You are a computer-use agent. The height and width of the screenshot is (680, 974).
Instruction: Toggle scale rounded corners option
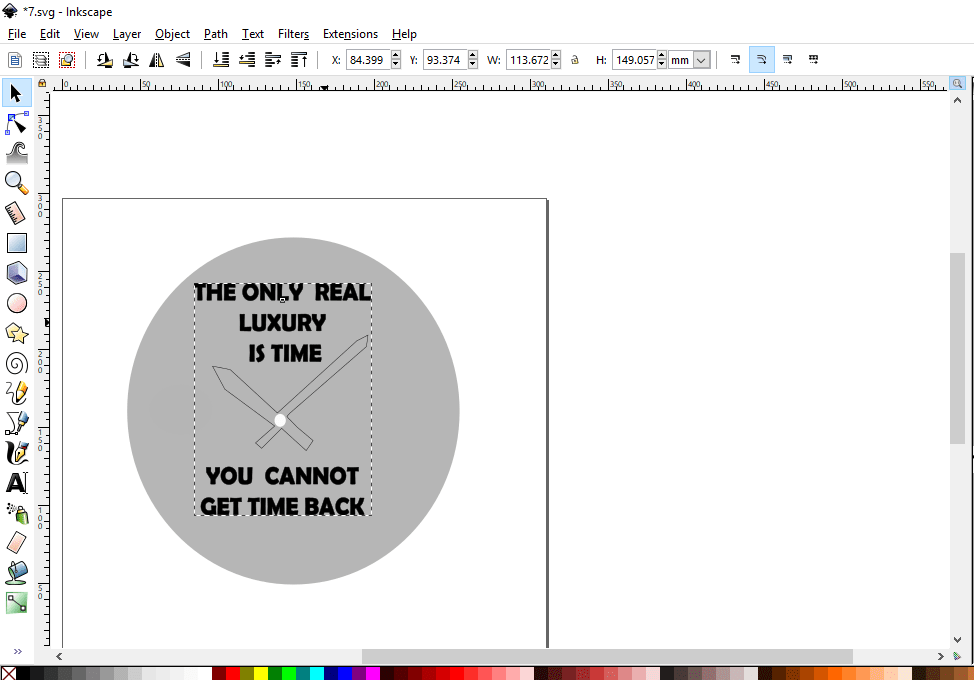pos(762,60)
